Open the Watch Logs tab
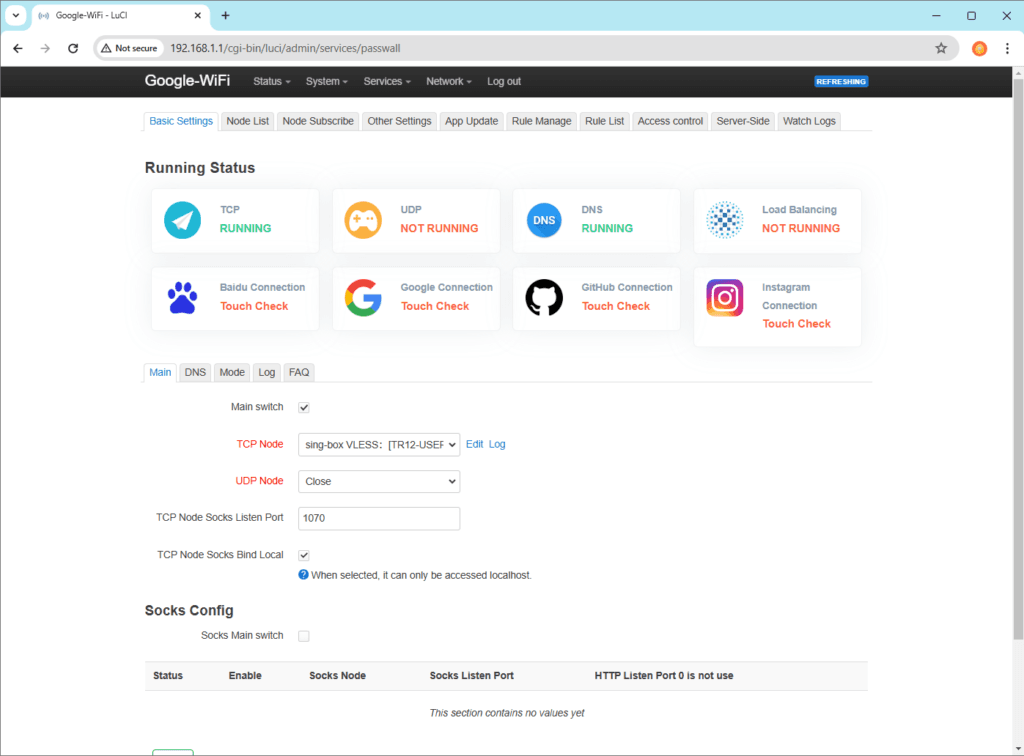Image resolution: width=1024 pixels, height=756 pixels. (809, 121)
